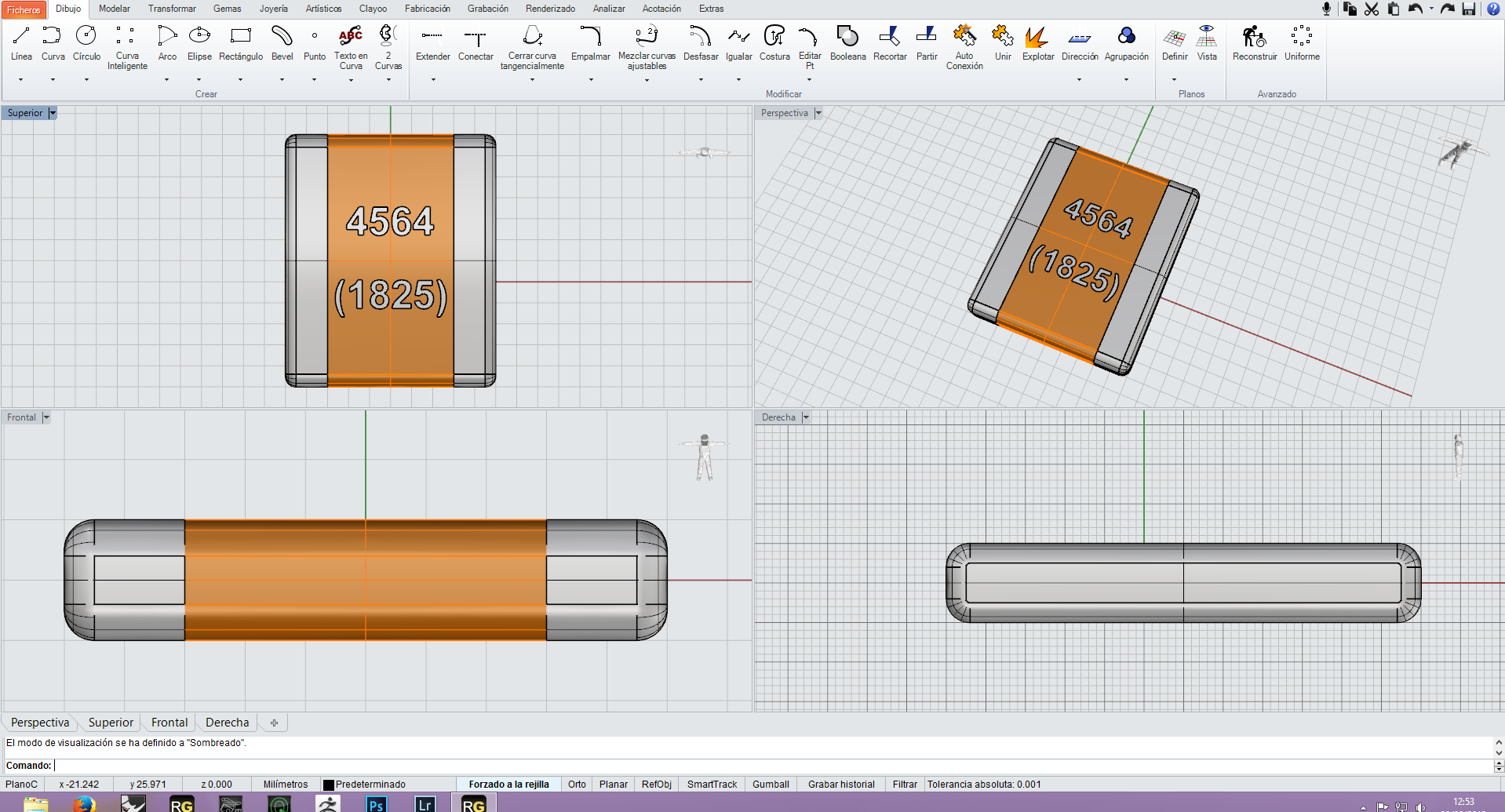The width and height of the screenshot is (1505, 812).
Task: Click the Booleana tool icon
Action: [x=847, y=36]
